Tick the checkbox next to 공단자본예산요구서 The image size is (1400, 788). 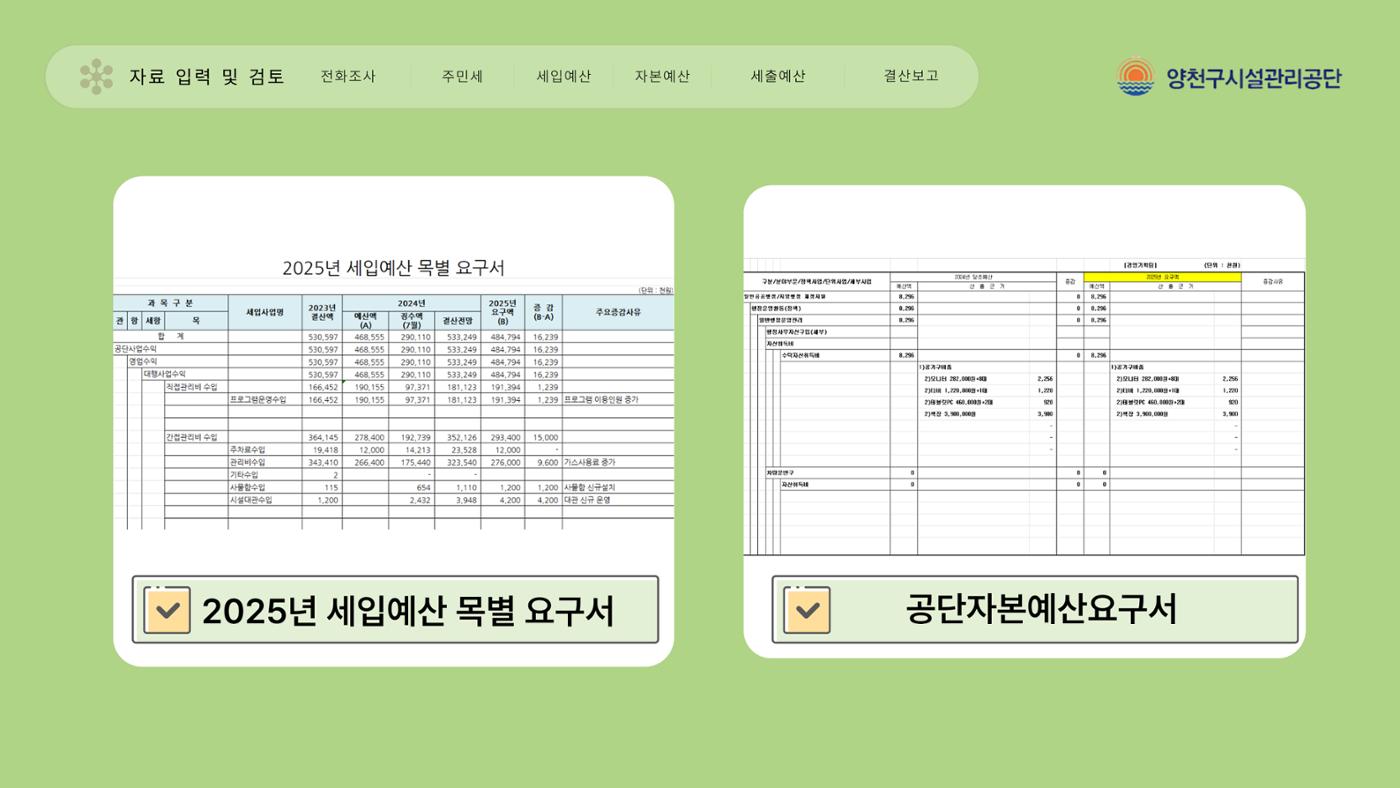click(x=806, y=610)
